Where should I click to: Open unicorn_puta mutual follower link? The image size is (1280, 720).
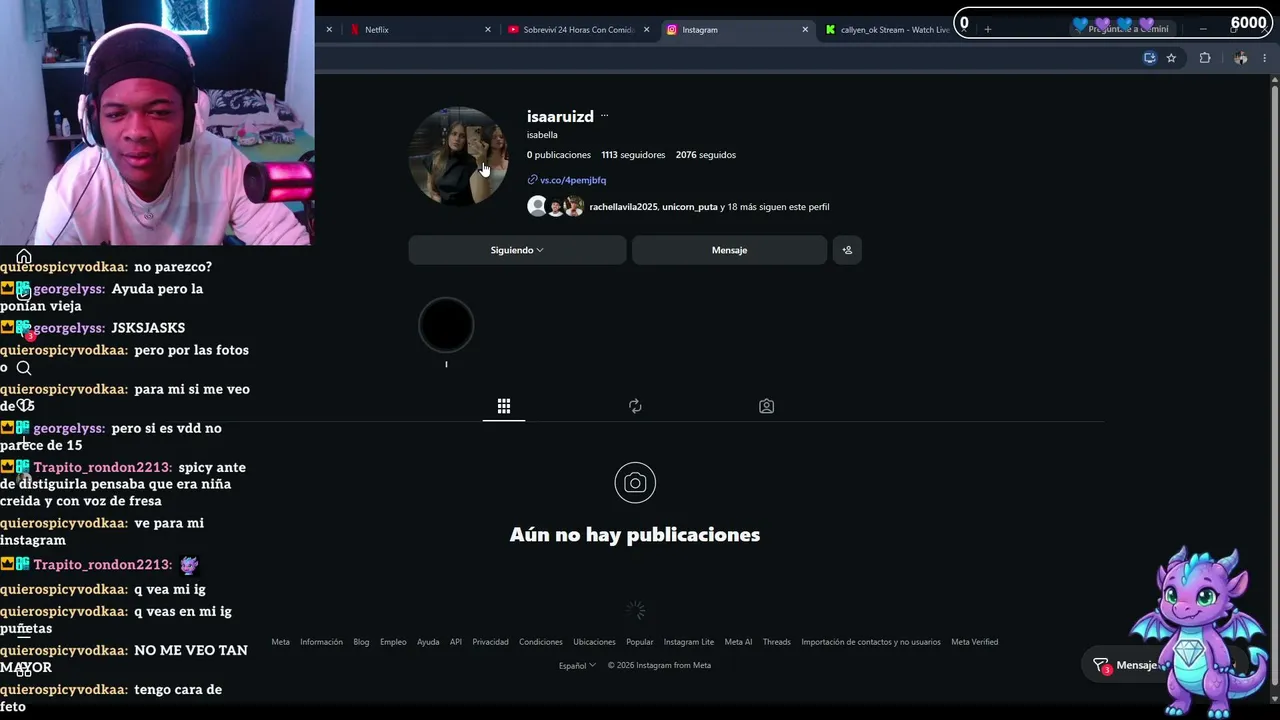pyautogui.click(x=690, y=207)
